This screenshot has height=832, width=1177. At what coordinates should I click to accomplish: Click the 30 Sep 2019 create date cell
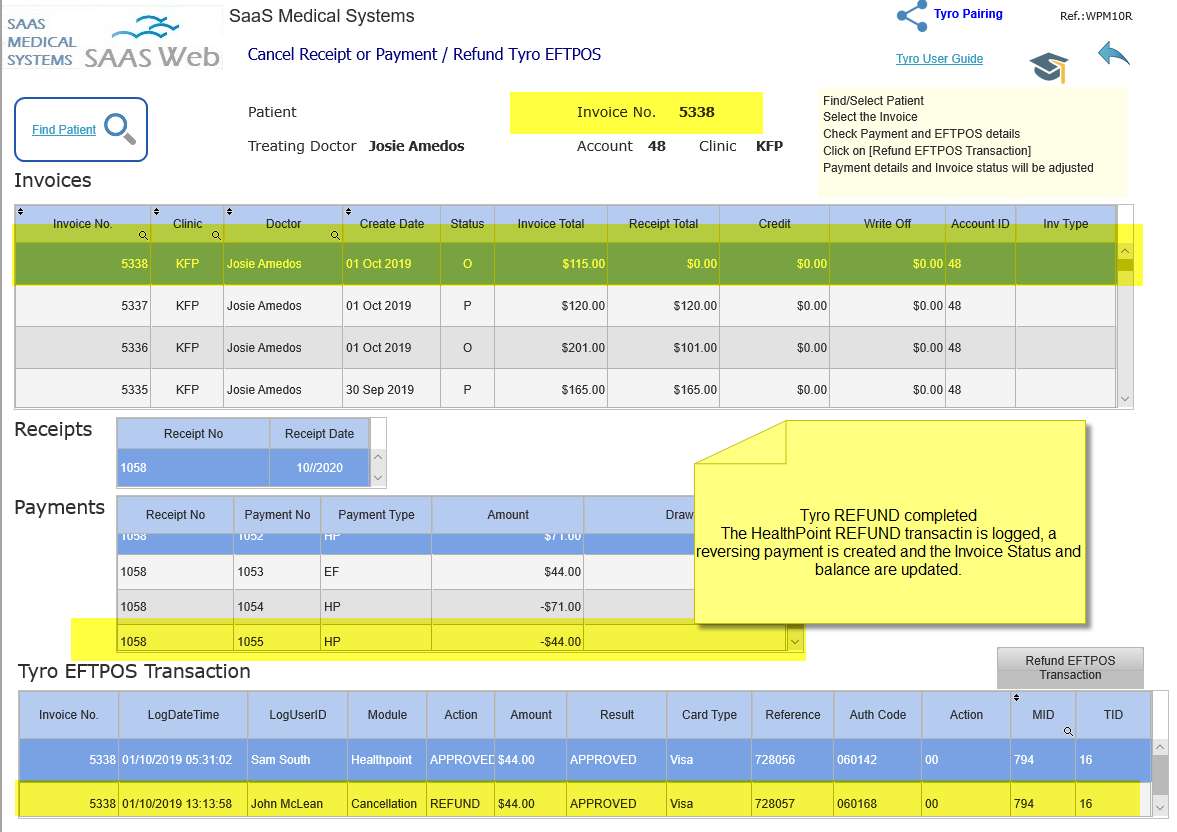pos(391,390)
